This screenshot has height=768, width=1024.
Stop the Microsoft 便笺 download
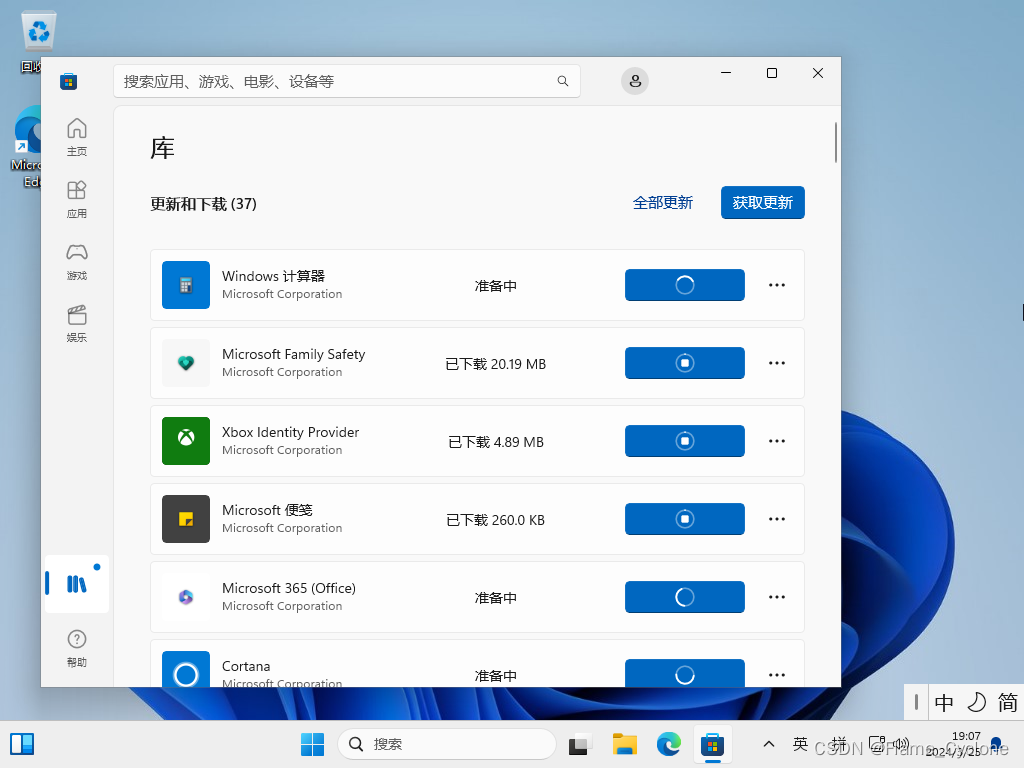point(684,519)
